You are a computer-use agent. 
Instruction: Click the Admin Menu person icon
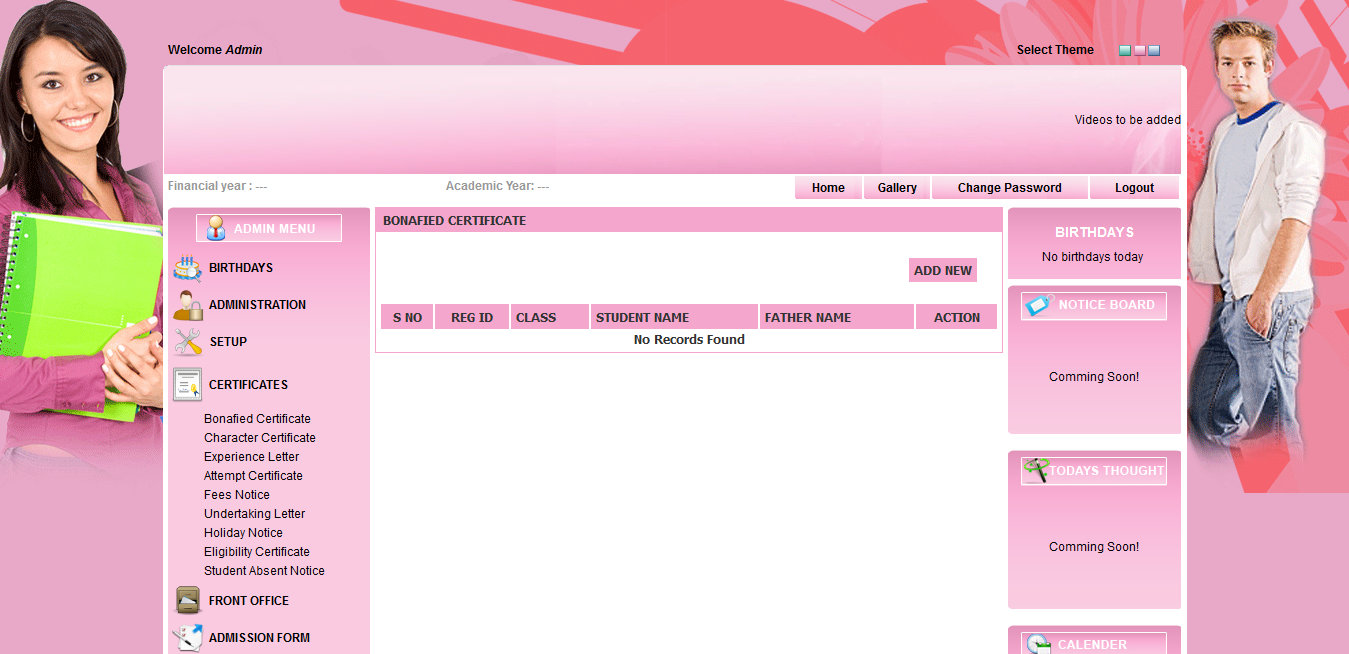pos(215,228)
